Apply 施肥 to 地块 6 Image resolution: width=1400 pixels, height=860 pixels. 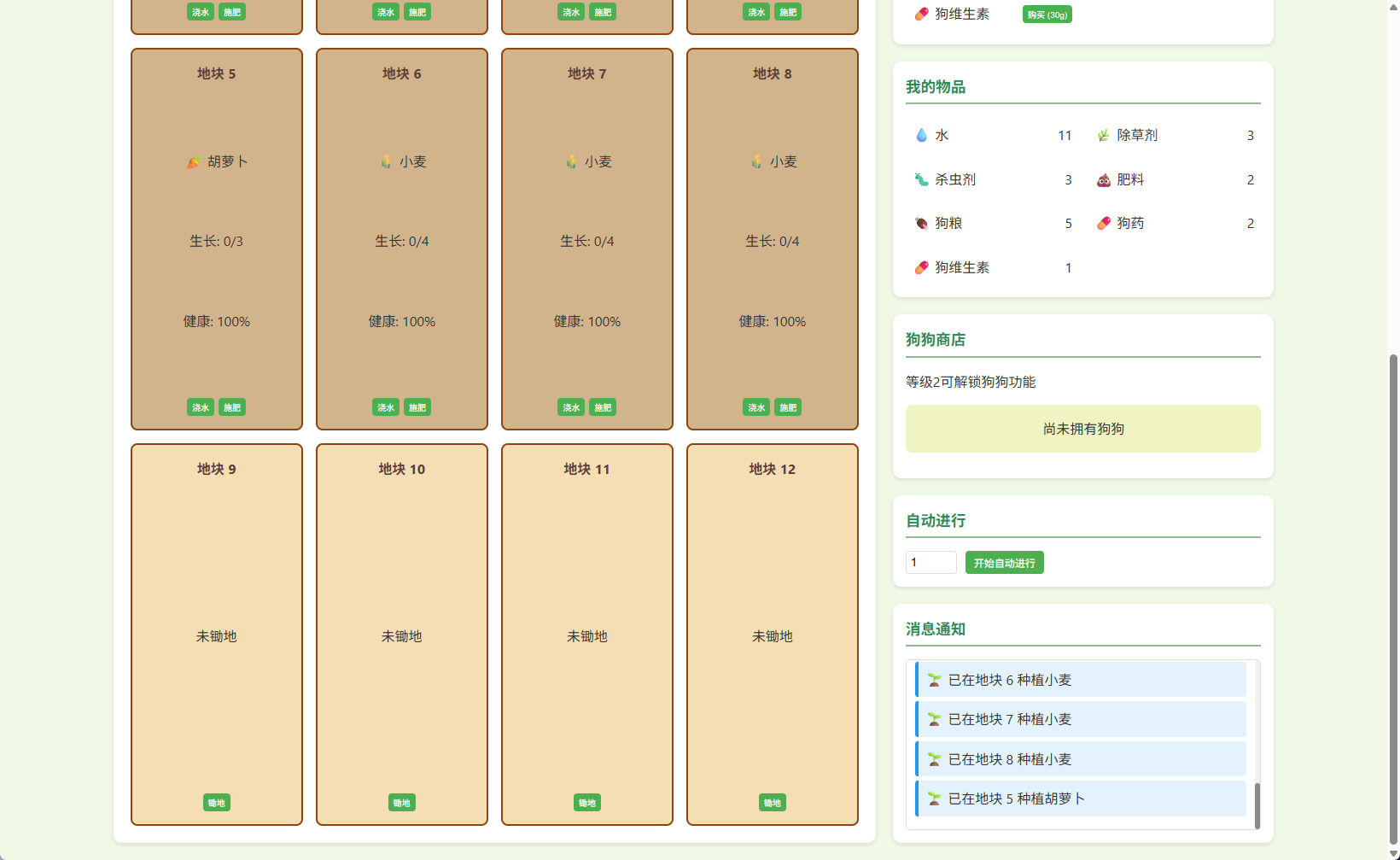pyautogui.click(x=417, y=407)
